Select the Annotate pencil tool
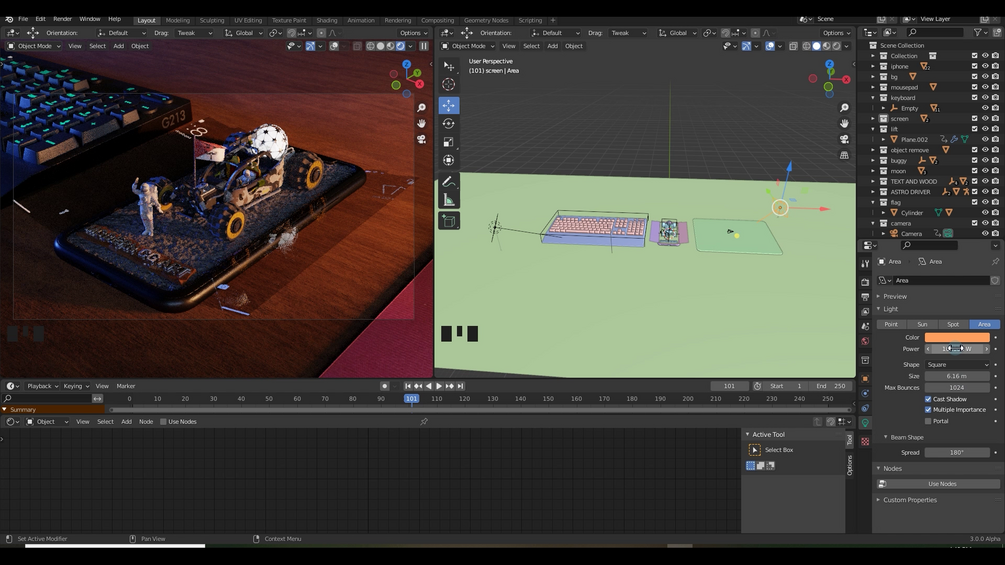The height and width of the screenshot is (565, 1005). click(449, 182)
